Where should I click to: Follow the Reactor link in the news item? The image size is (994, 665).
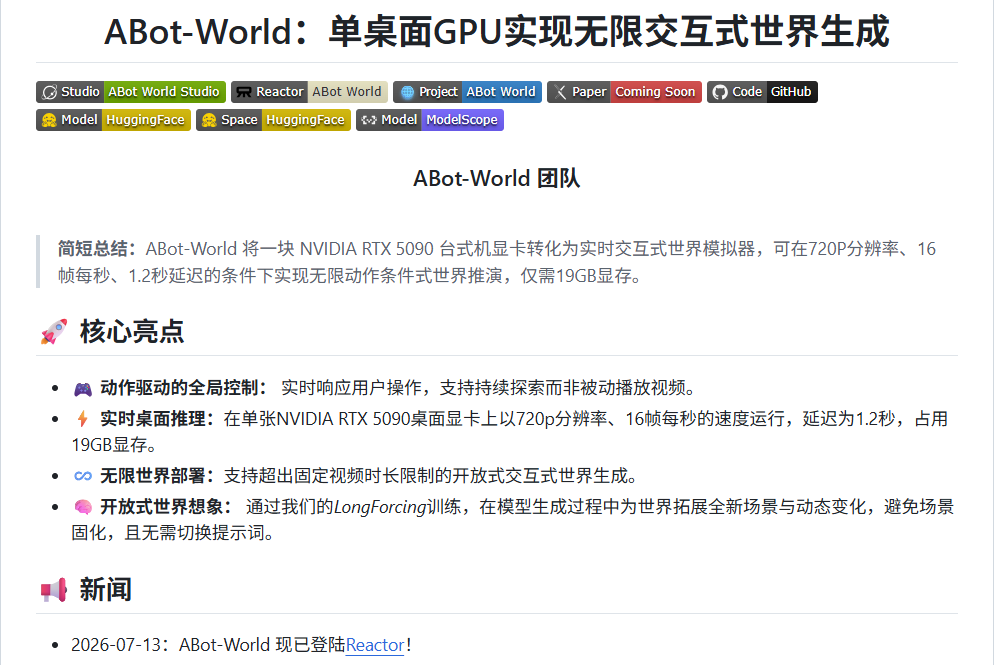(x=375, y=645)
